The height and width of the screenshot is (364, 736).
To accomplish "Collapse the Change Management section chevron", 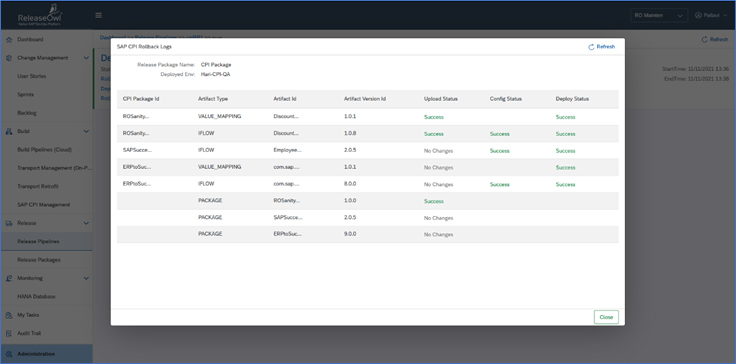I will pos(86,58).
